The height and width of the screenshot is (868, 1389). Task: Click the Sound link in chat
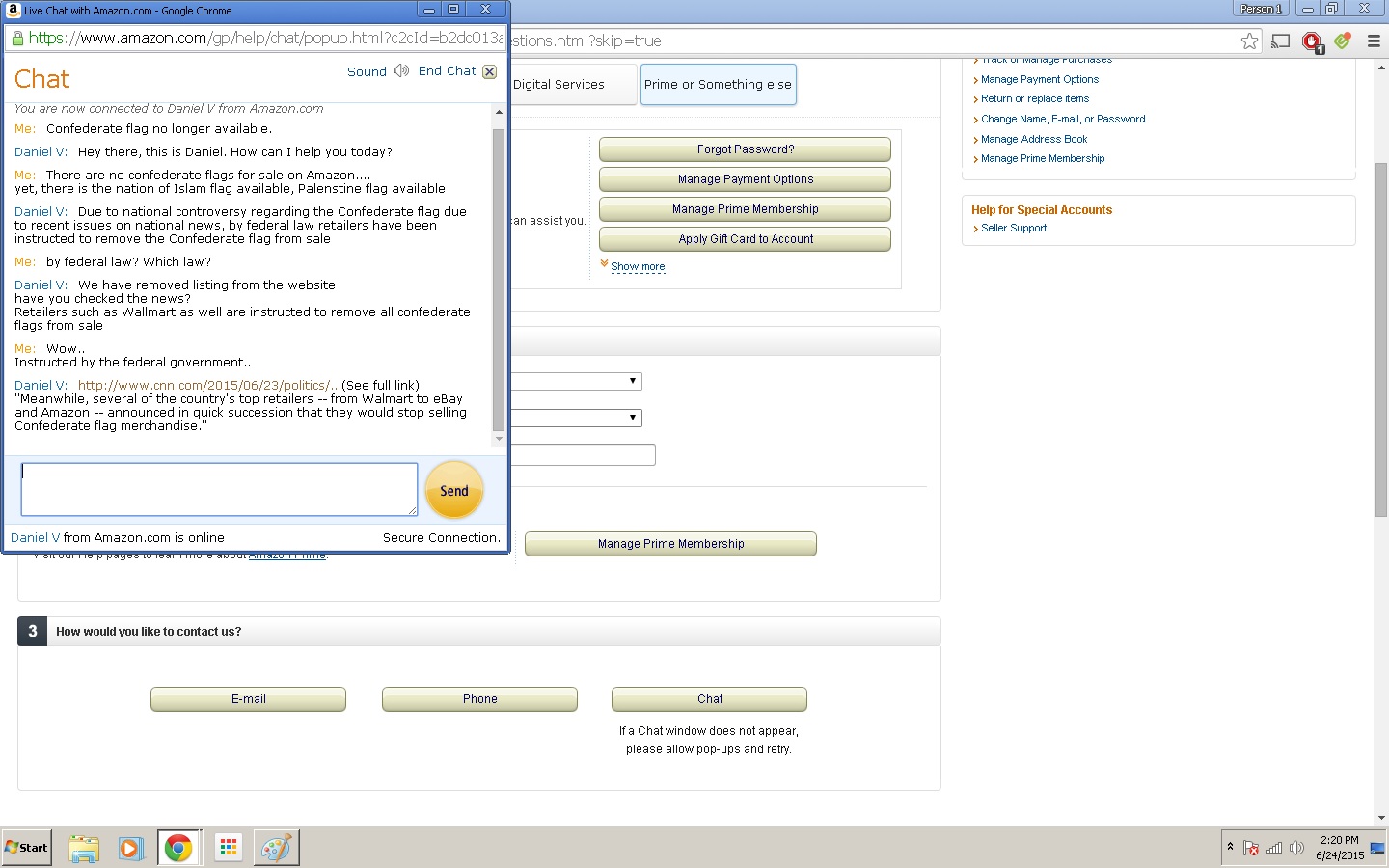367,72
